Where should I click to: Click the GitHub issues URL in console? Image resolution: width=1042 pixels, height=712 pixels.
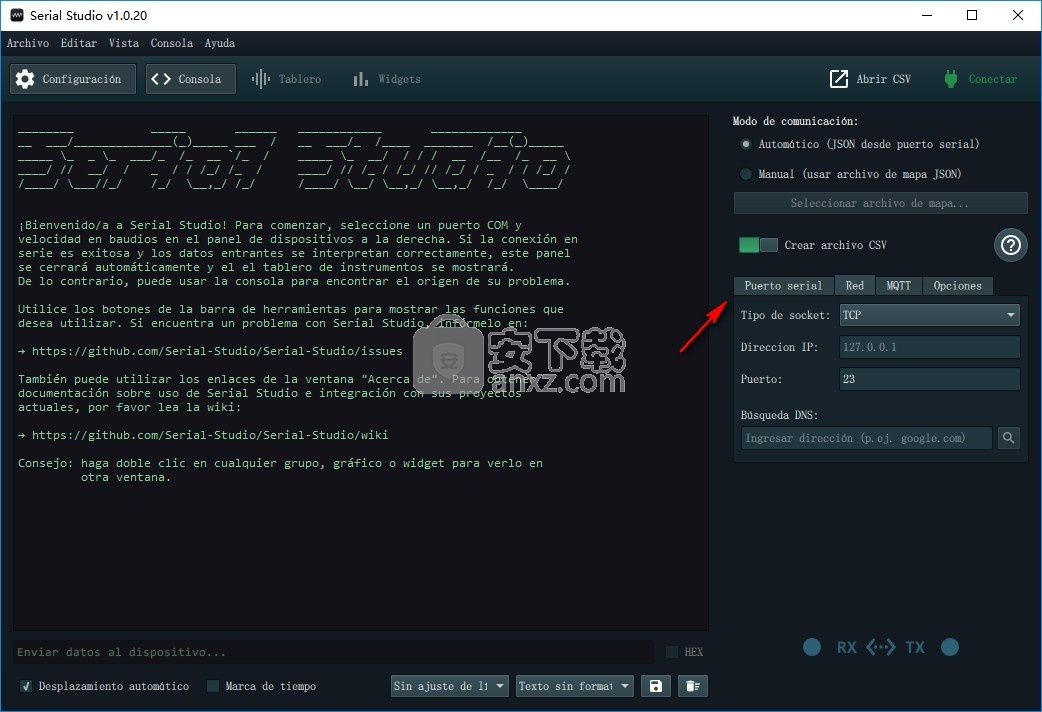coord(217,351)
